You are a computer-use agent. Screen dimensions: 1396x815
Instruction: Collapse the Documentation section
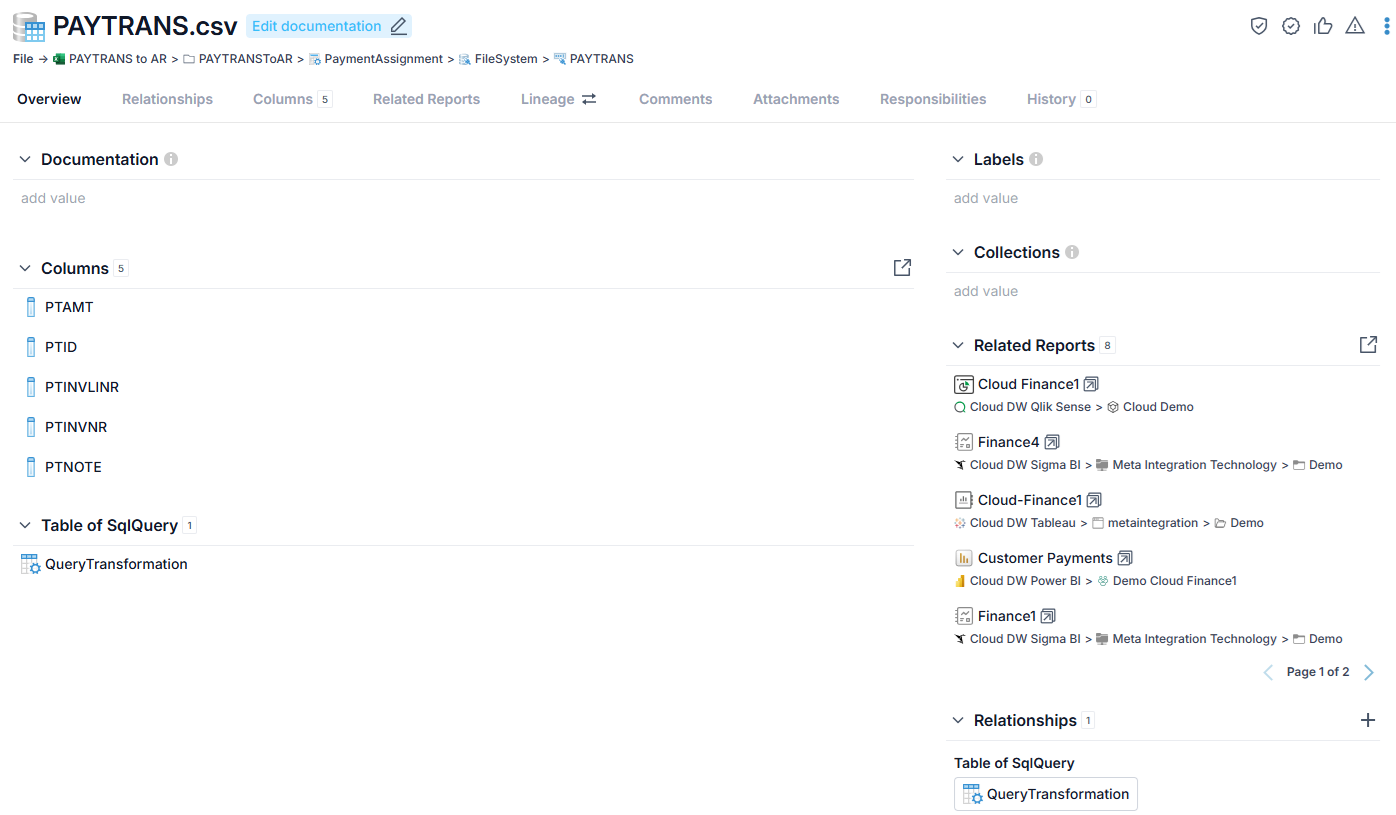pyautogui.click(x=25, y=159)
